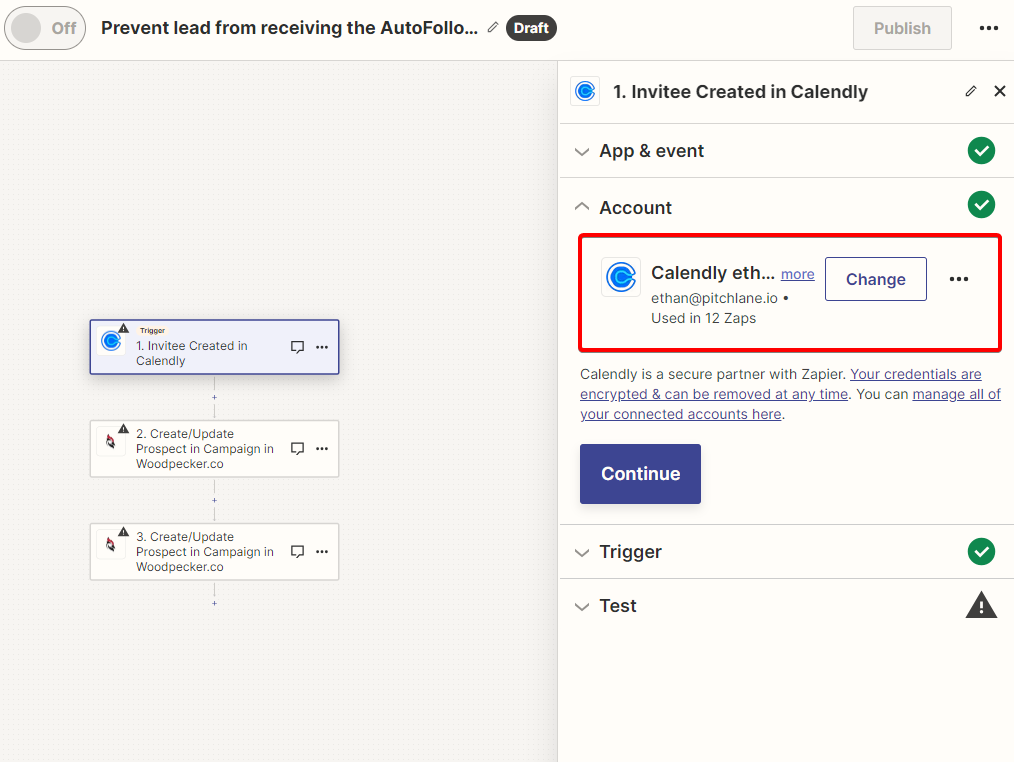Viewport: 1014px width, 762px height.
Task: Select step 1 Invitee Created in Calendly
Action: point(214,347)
